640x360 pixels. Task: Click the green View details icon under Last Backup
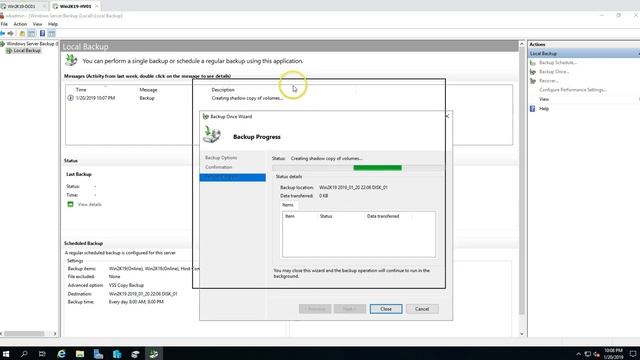pyautogui.click(x=70, y=204)
